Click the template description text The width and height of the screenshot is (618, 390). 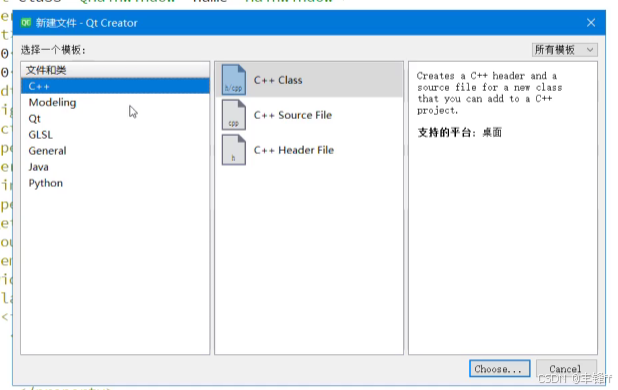pos(489,93)
